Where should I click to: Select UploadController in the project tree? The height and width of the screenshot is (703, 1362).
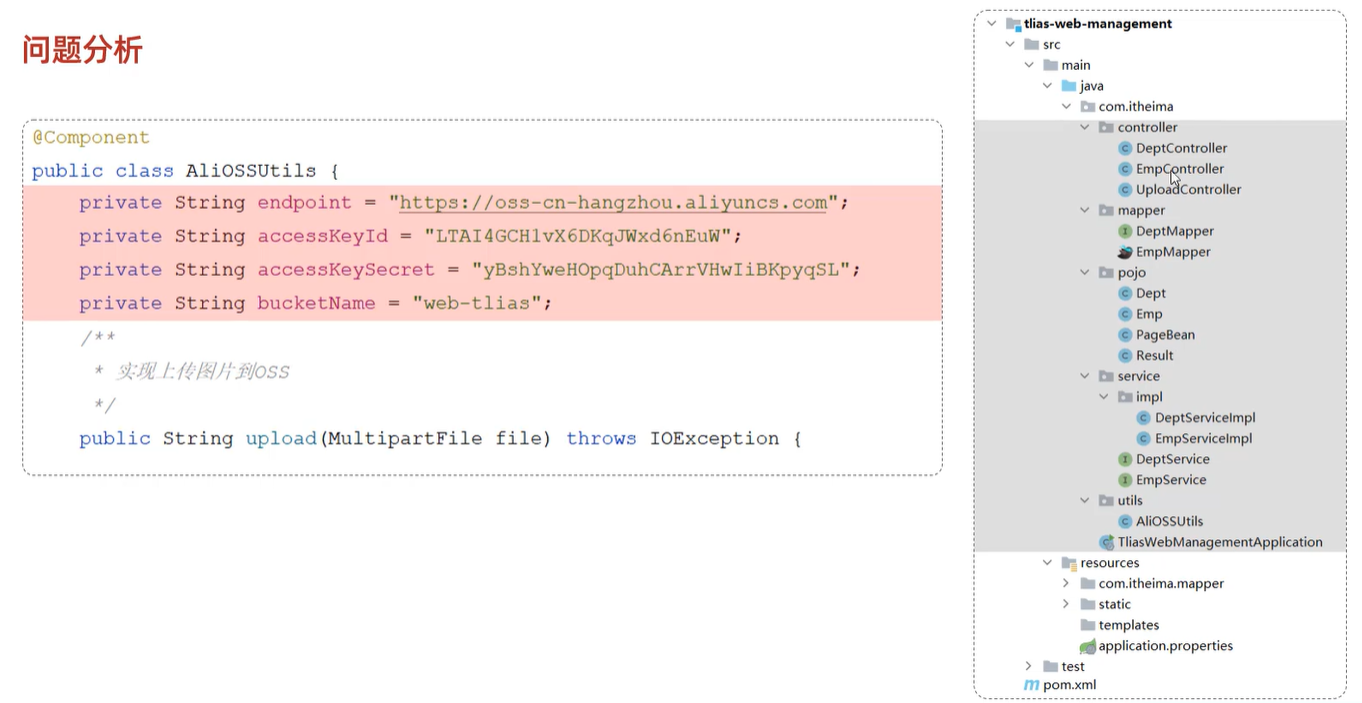(x=1188, y=190)
